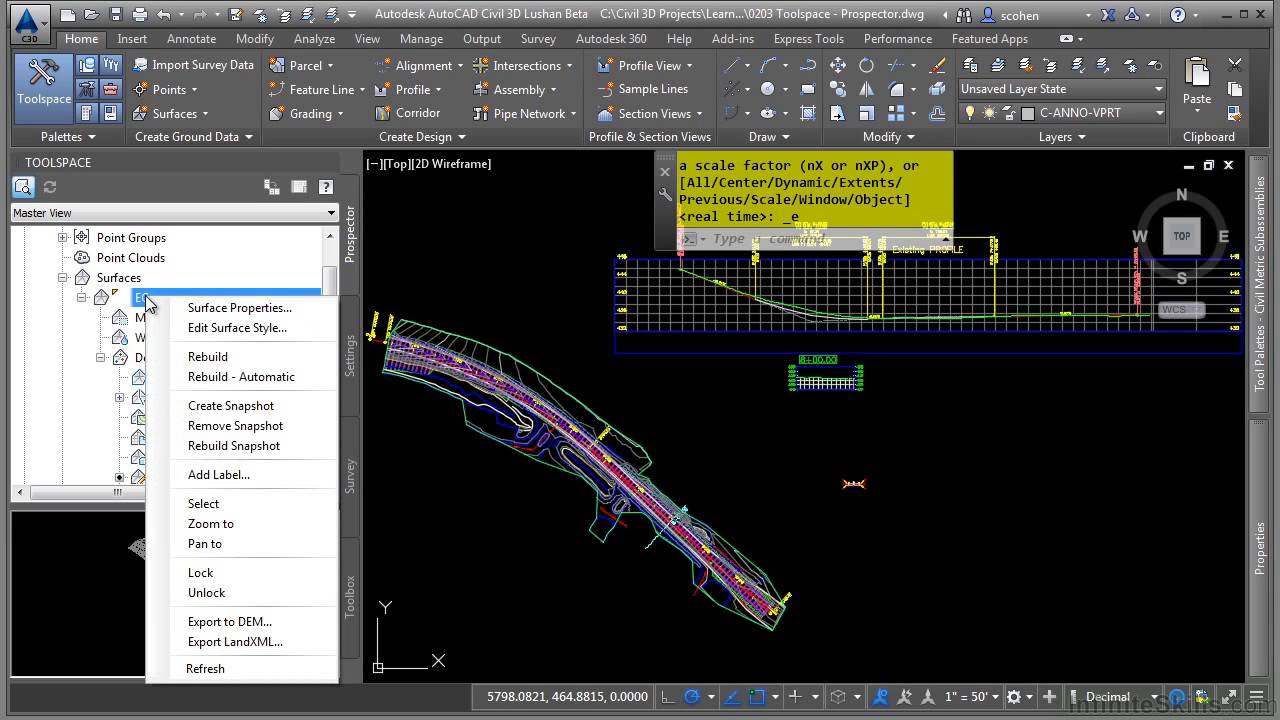Click the Prospector search magnifier icon
Screen dimensions: 1280x720
point(23,187)
